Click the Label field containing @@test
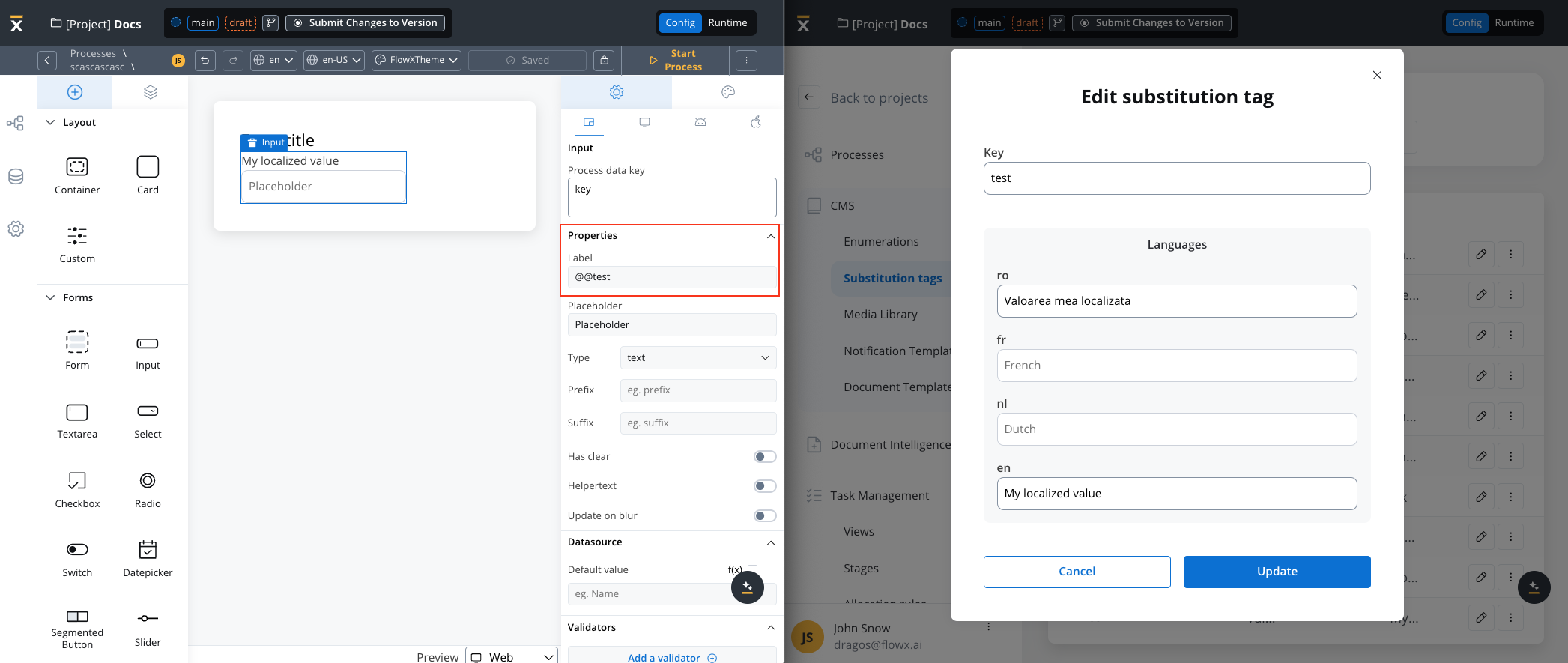This screenshot has height=663, width=1568. [x=672, y=277]
